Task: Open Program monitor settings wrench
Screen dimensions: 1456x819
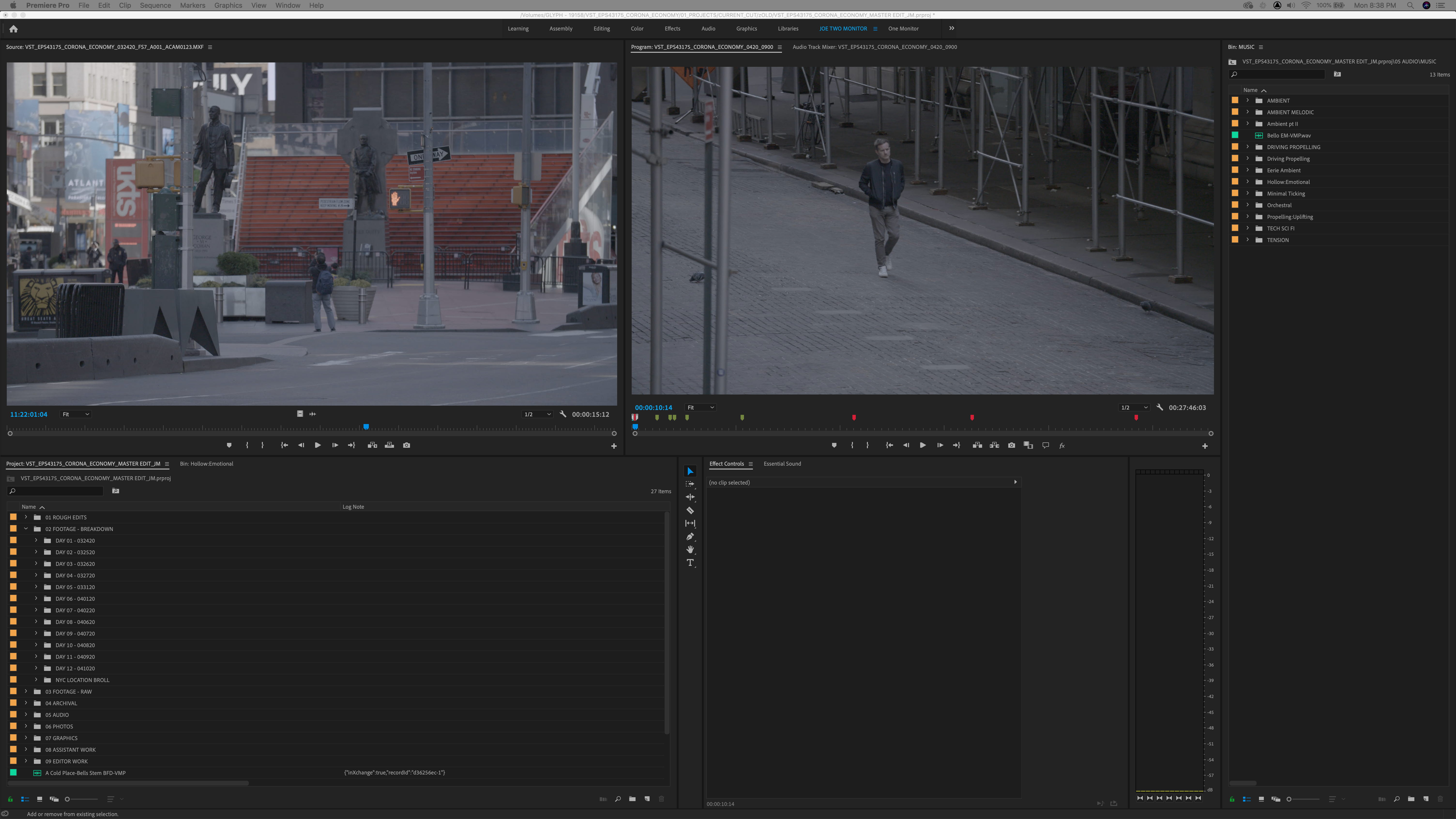Action: 1160,408
